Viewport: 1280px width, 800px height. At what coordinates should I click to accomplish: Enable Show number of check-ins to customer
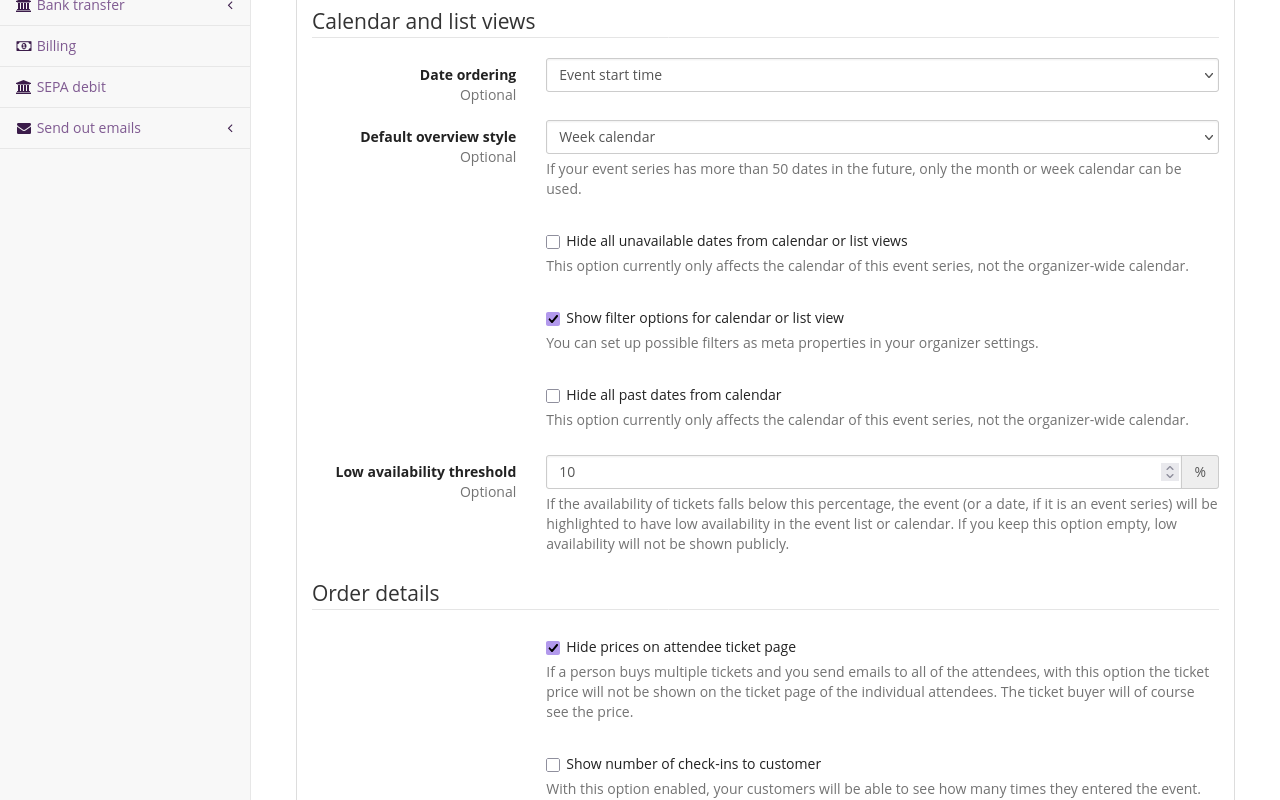(x=553, y=764)
